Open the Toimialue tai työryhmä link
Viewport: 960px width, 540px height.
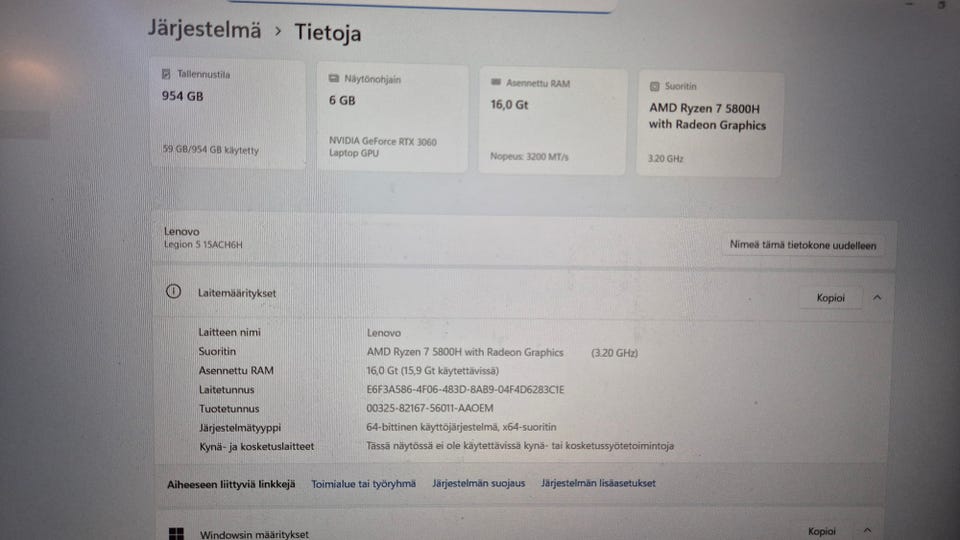click(363, 483)
